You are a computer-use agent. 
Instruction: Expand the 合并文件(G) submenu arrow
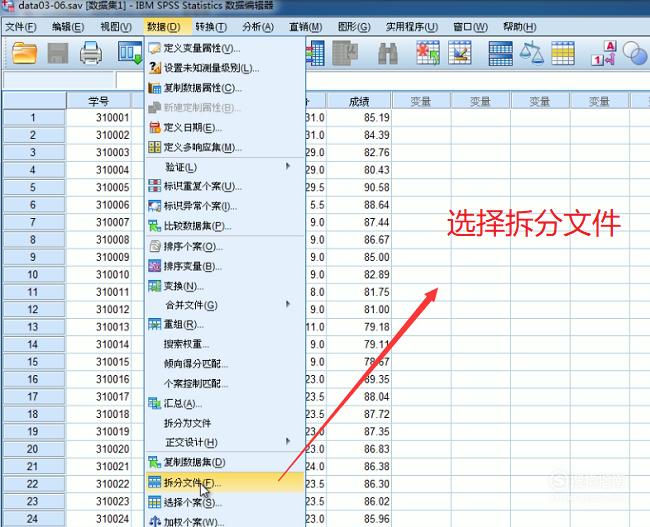tap(288, 304)
